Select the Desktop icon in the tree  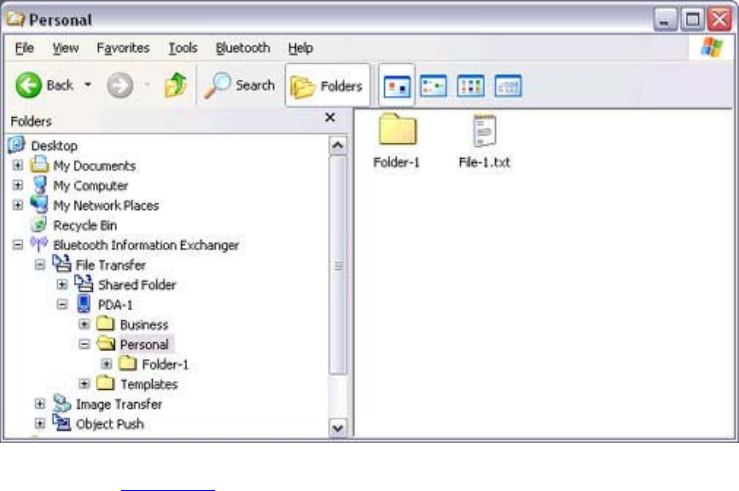[x=16, y=145]
